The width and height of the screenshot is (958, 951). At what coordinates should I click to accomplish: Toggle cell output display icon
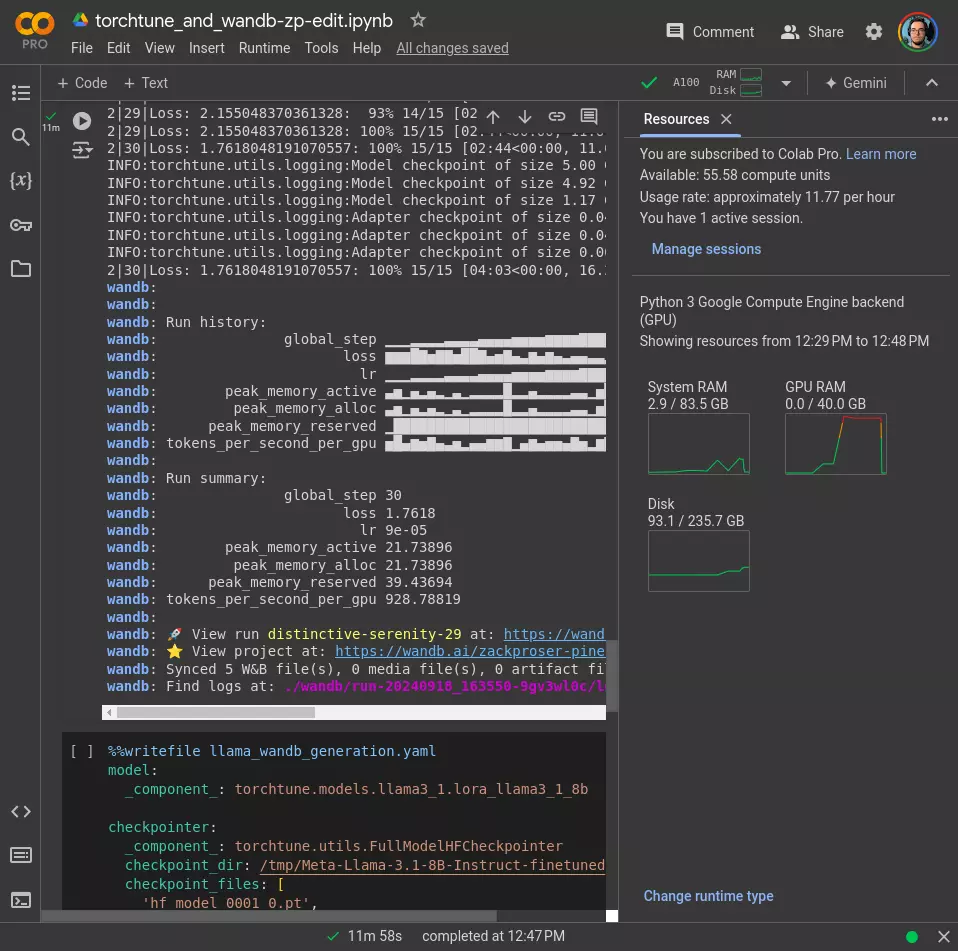point(82,151)
